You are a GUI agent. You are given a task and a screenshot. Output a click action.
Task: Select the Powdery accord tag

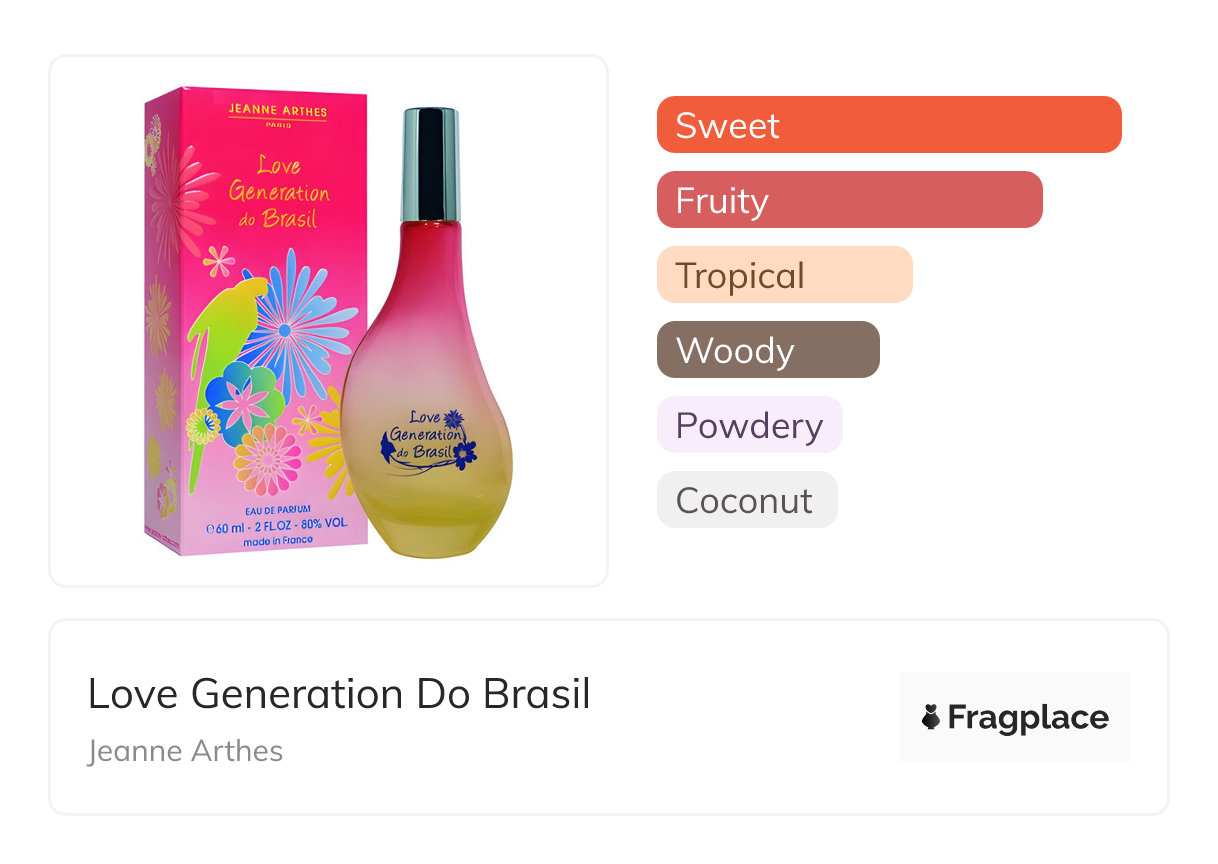pyautogui.click(x=749, y=425)
